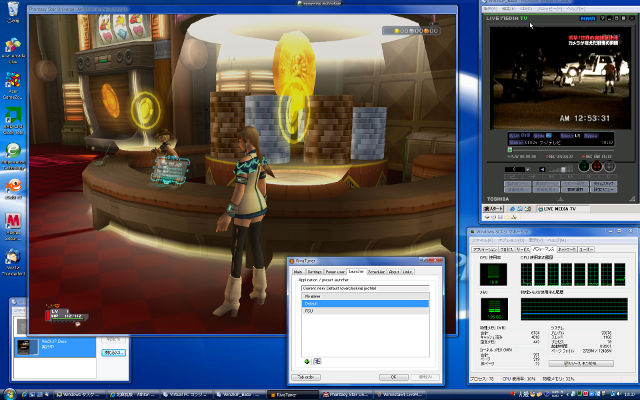Click the RivaTuner title bar icon
This screenshot has height=400, width=640.
291,261
